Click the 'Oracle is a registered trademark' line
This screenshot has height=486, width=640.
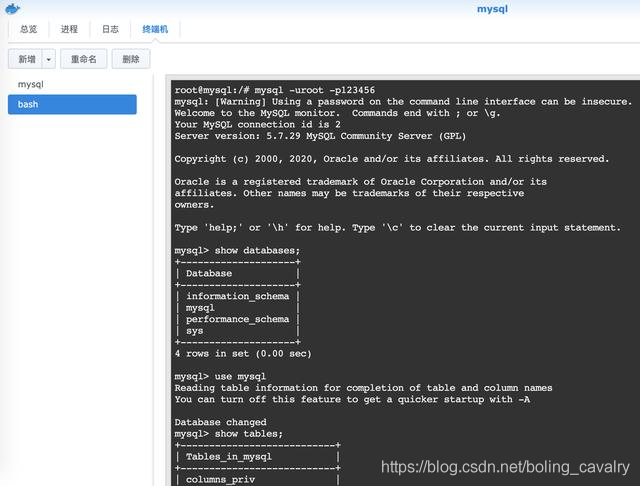point(360,182)
